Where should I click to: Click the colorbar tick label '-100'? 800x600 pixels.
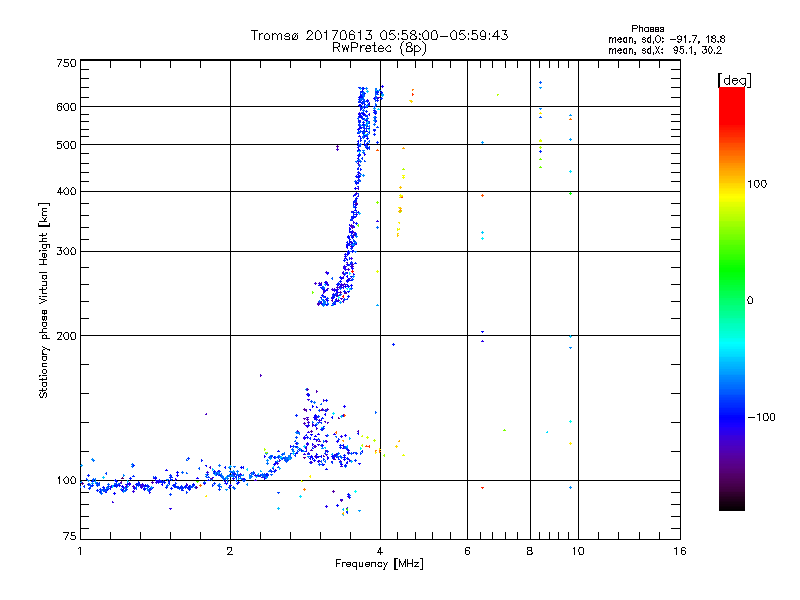pyautogui.click(x=761, y=417)
